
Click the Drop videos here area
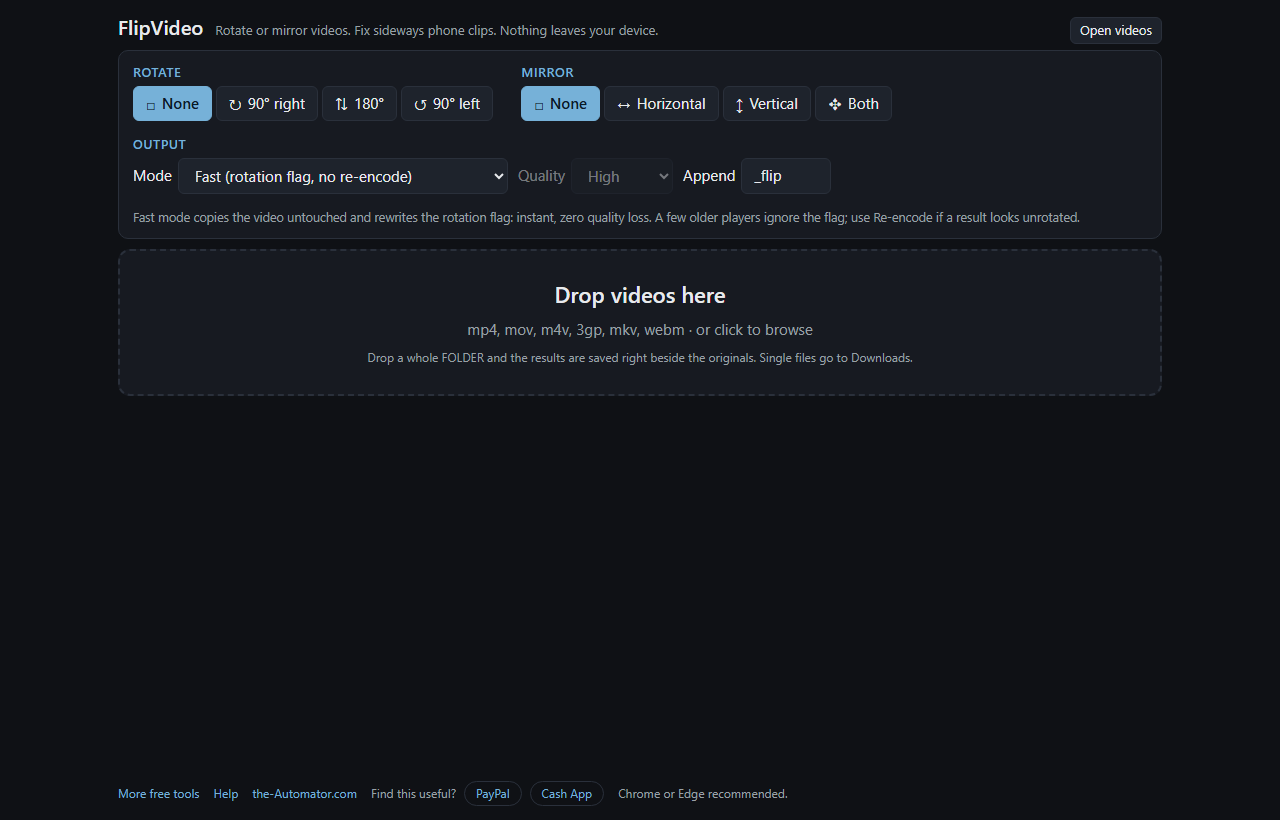coord(640,322)
